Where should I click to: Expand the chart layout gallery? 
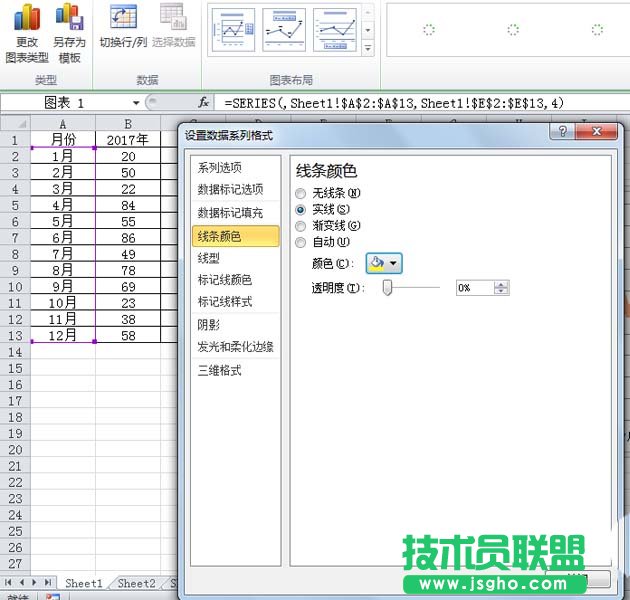click(368, 48)
